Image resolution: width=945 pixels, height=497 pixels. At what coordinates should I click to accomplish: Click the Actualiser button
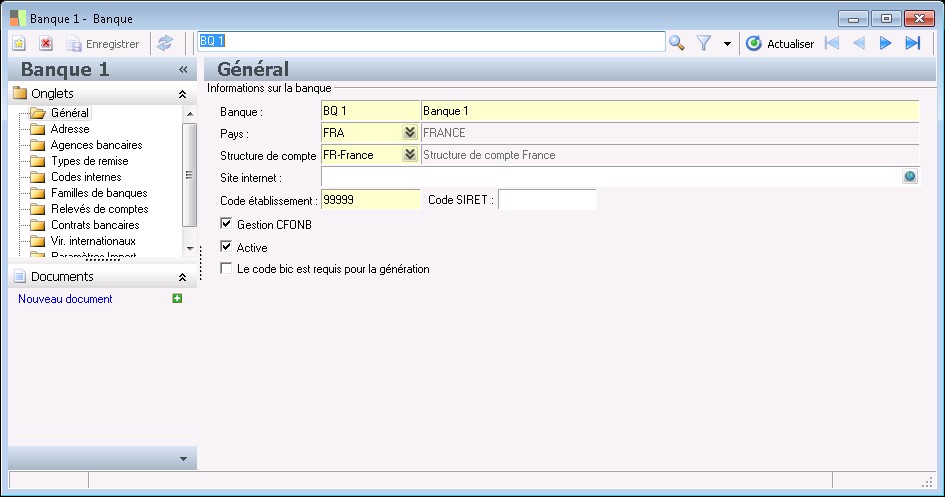pyautogui.click(x=780, y=44)
